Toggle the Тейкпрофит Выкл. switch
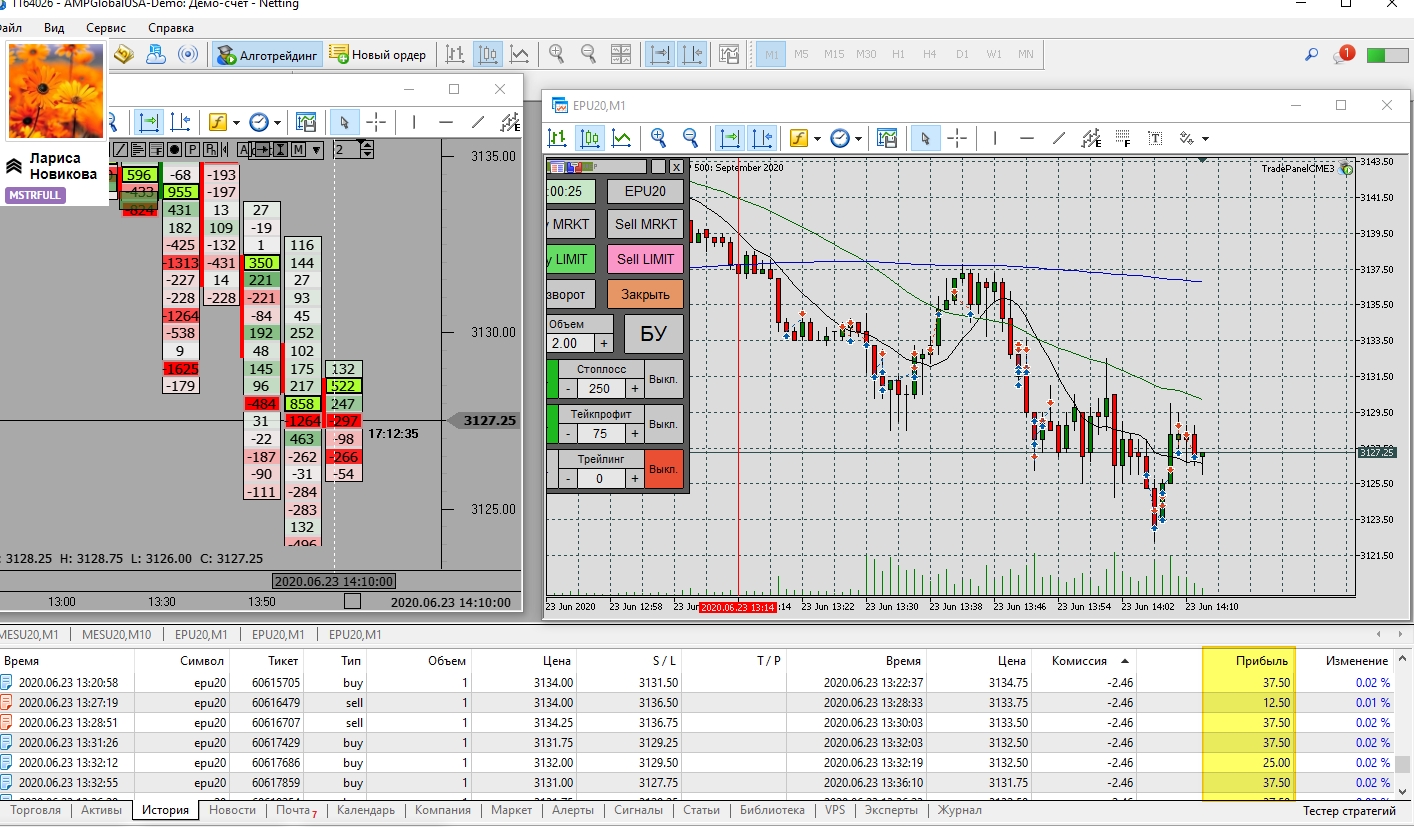This screenshot has width=1414, height=827. point(664,424)
